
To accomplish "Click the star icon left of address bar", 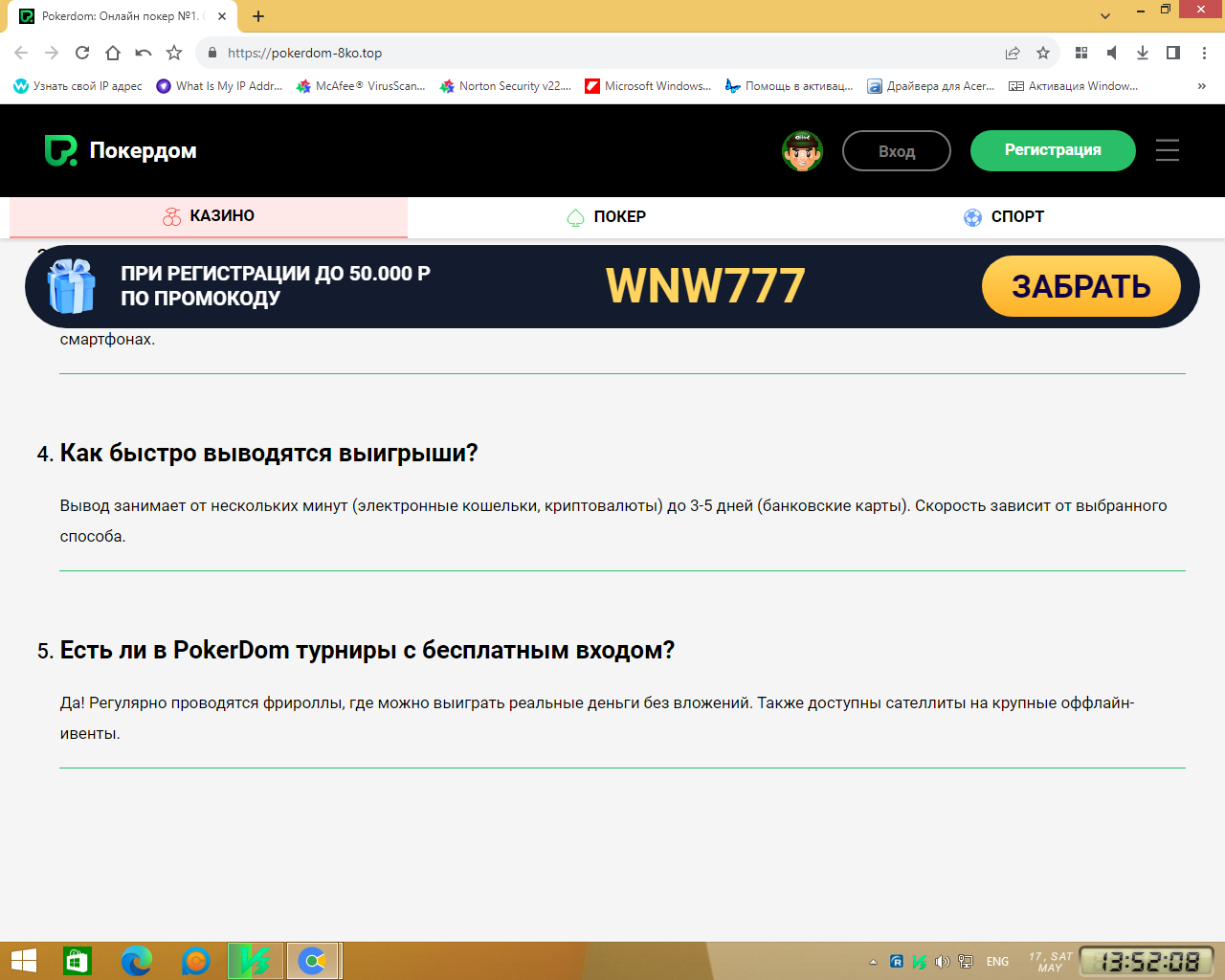I will pyautogui.click(x=174, y=53).
